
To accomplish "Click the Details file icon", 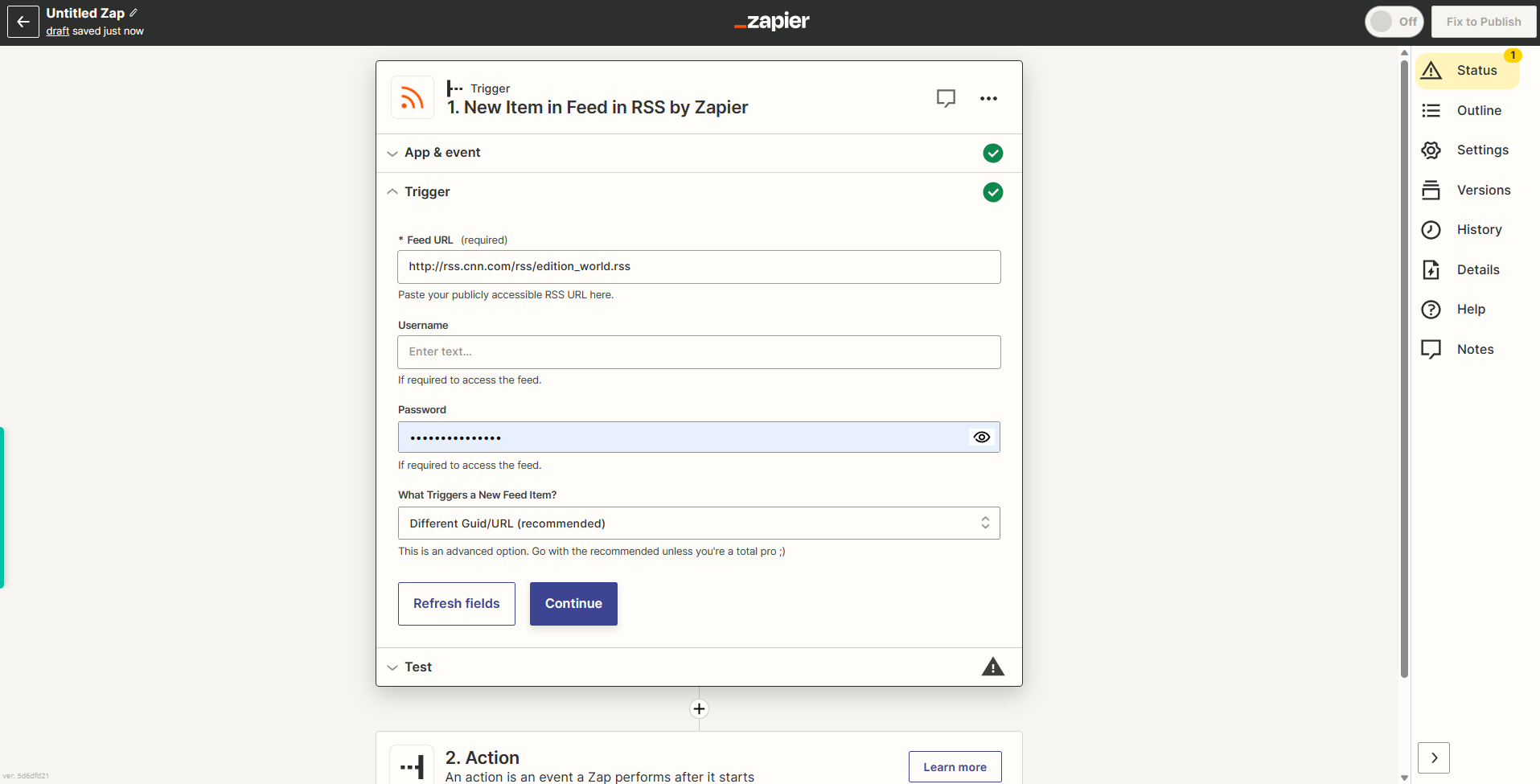I will pos(1431,269).
